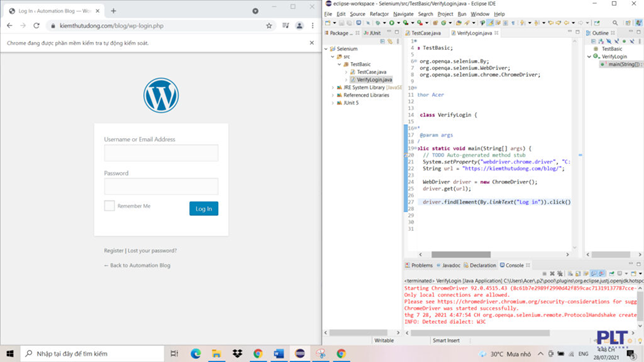The height and width of the screenshot is (362, 644).
Task: Click Remove Launch X icon in Console toolbar
Action: pyautogui.click(x=552, y=273)
